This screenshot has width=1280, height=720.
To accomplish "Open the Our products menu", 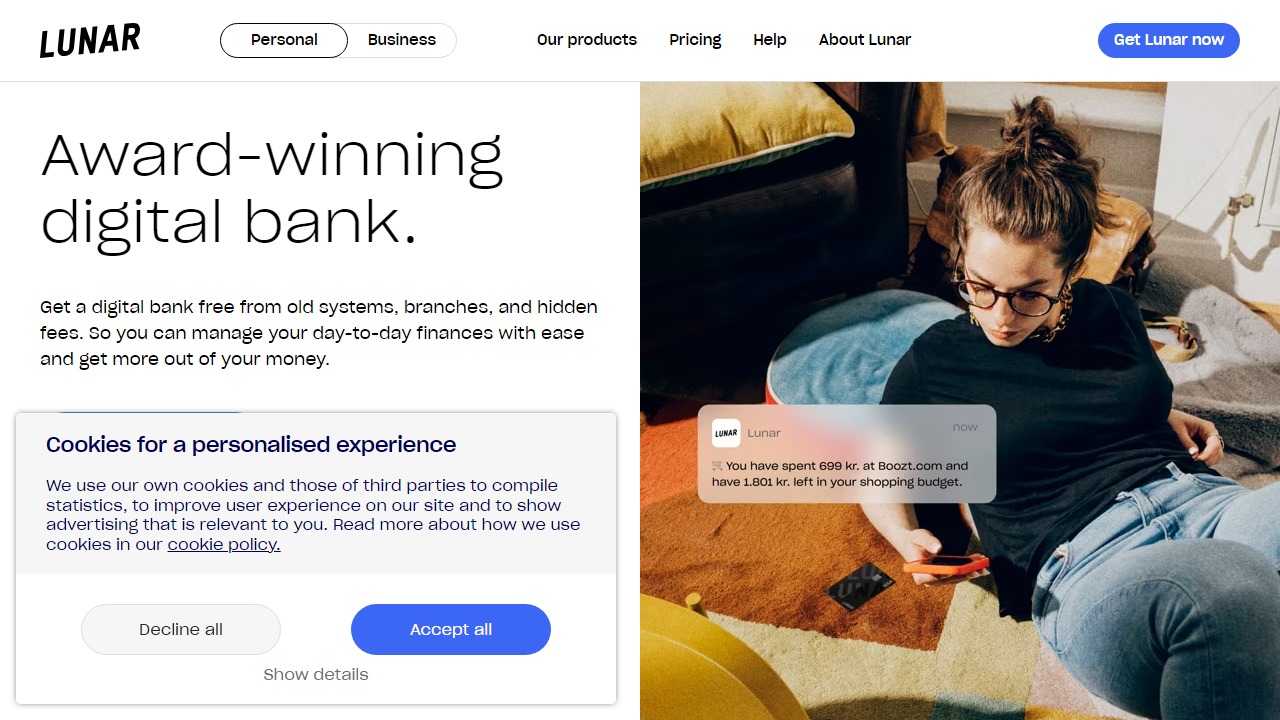I will [x=586, y=40].
